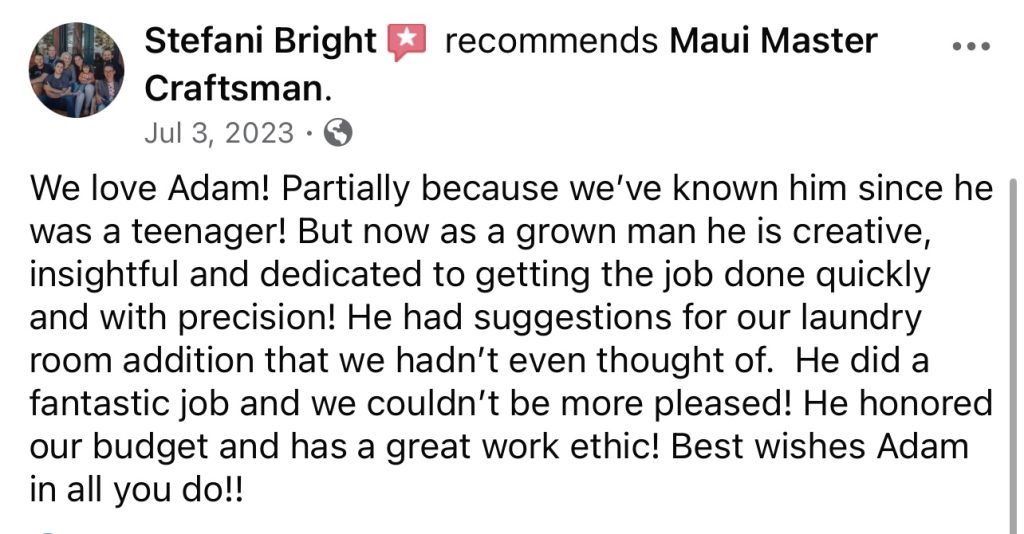Click the word Craftsman in the page name

236,88
